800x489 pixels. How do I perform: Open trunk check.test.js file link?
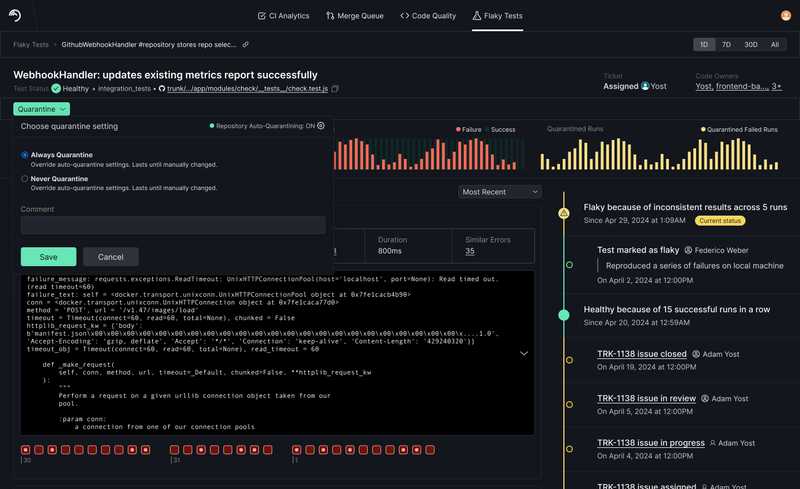click(x=247, y=88)
